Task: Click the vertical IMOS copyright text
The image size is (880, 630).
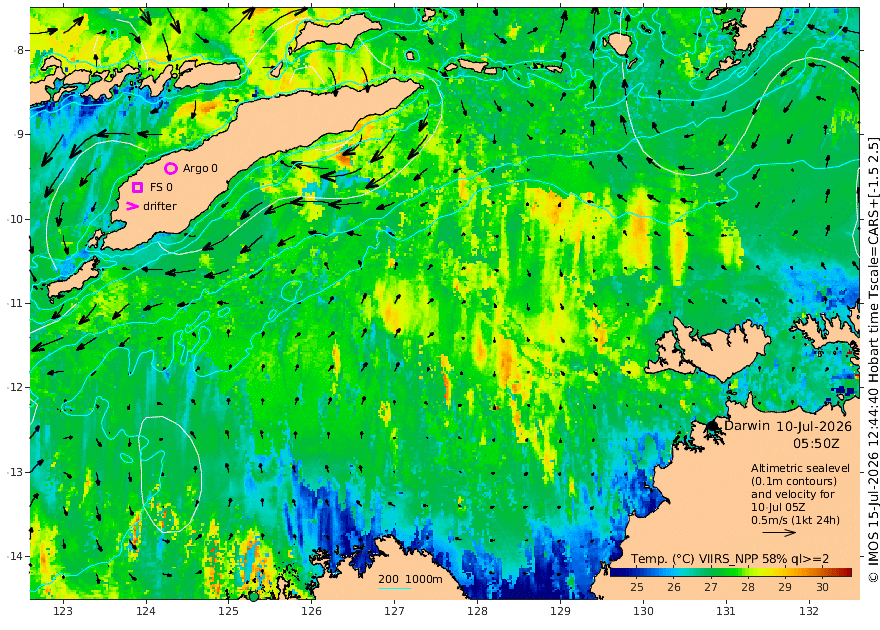Action: tap(873, 359)
